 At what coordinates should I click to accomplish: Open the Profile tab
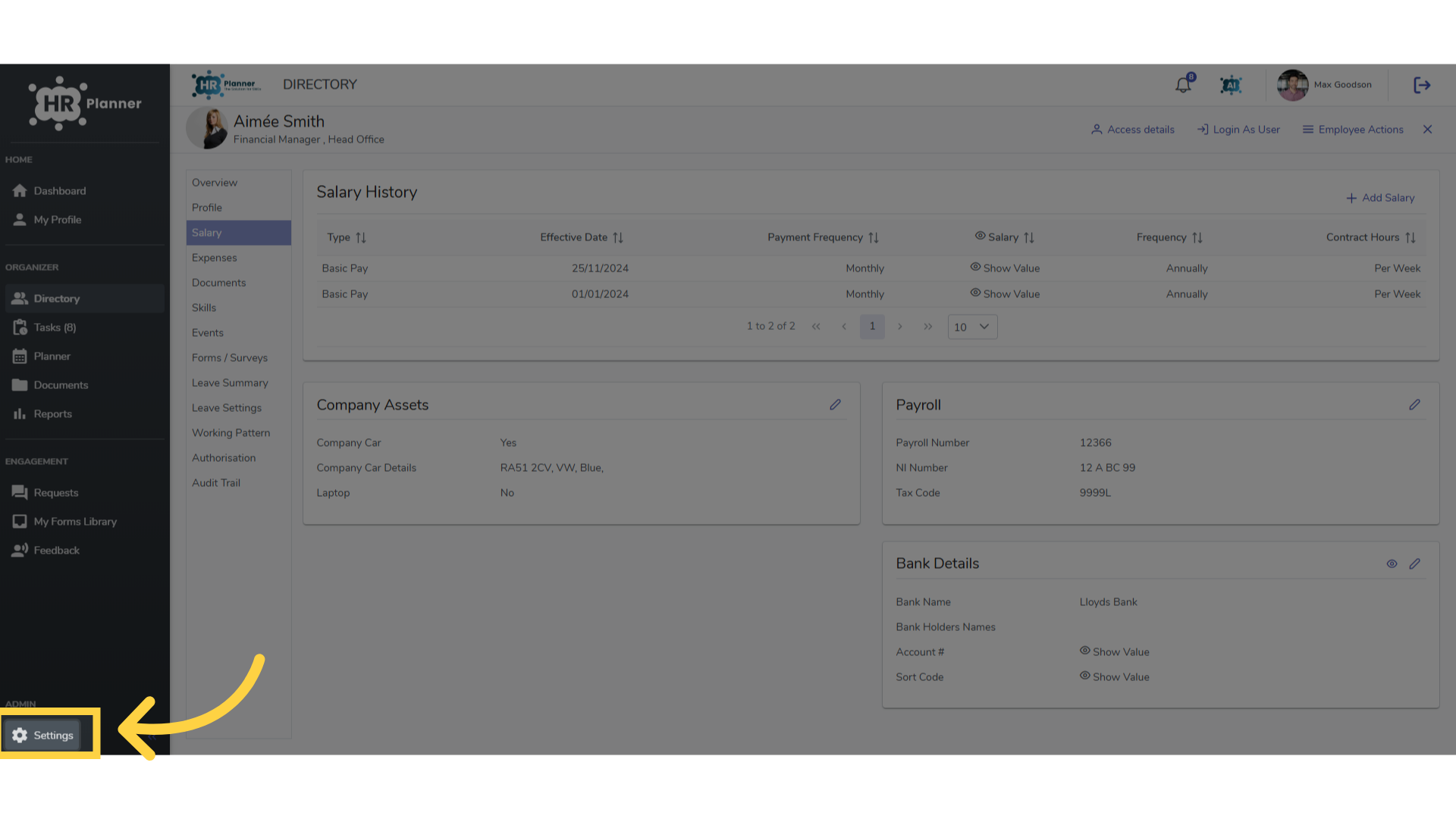coord(238,208)
